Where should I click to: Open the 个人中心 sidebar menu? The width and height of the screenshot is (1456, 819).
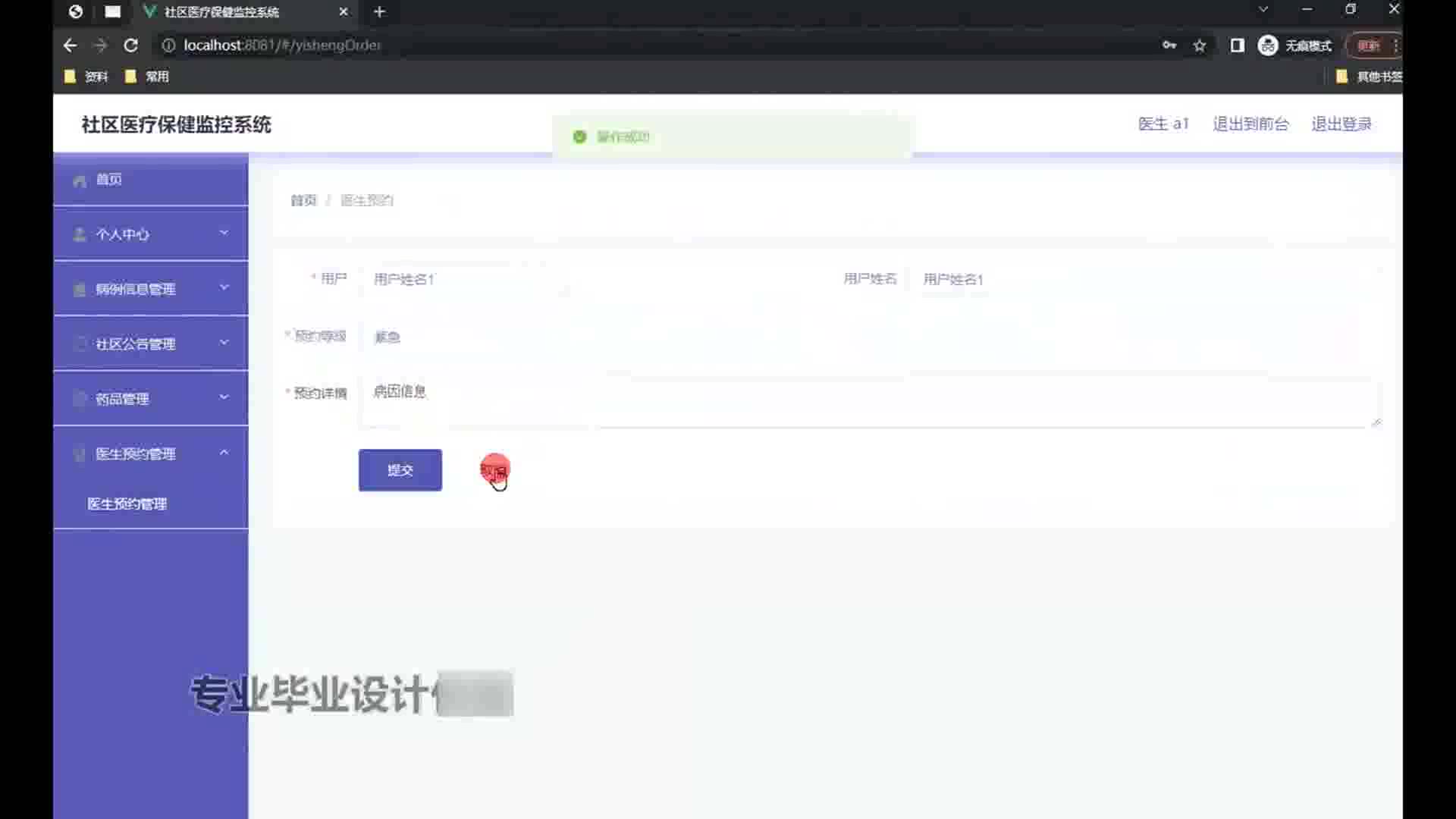pyautogui.click(x=151, y=234)
